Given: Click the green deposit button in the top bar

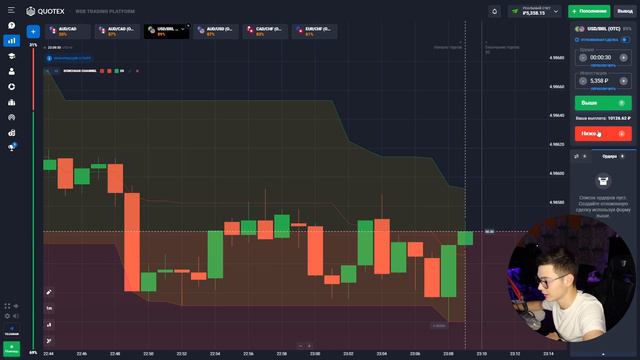Looking at the screenshot, I should (x=589, y=11).
